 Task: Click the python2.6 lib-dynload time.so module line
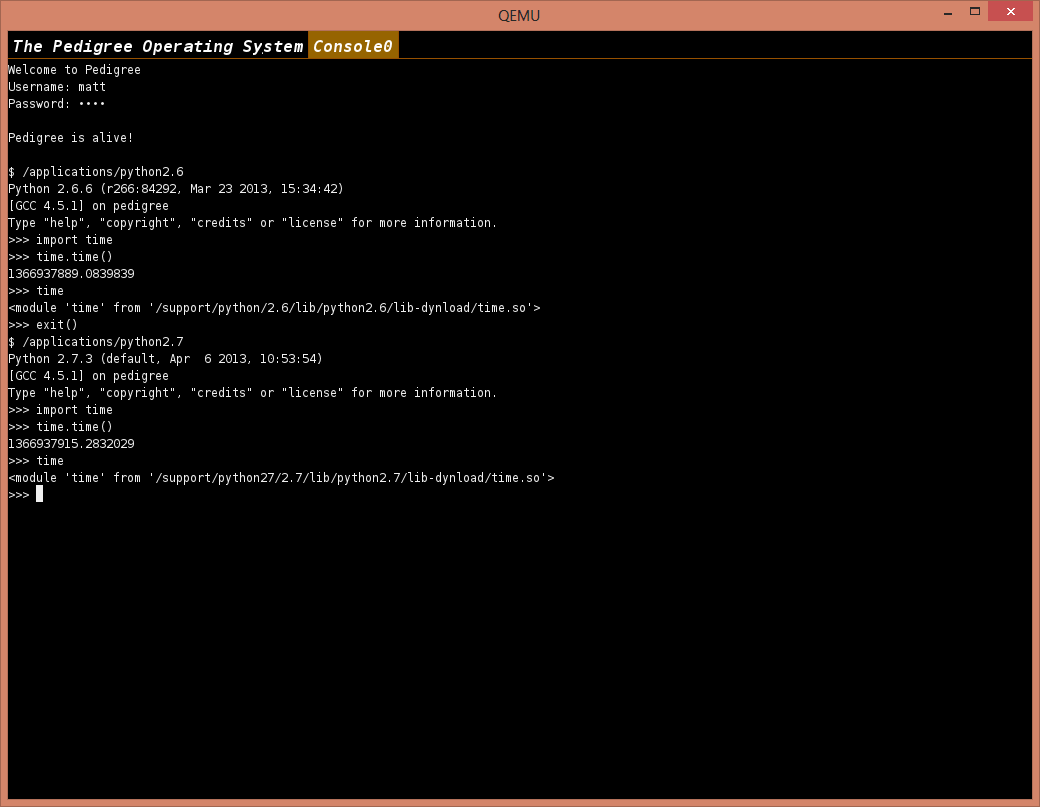click(x=275, y=308)
